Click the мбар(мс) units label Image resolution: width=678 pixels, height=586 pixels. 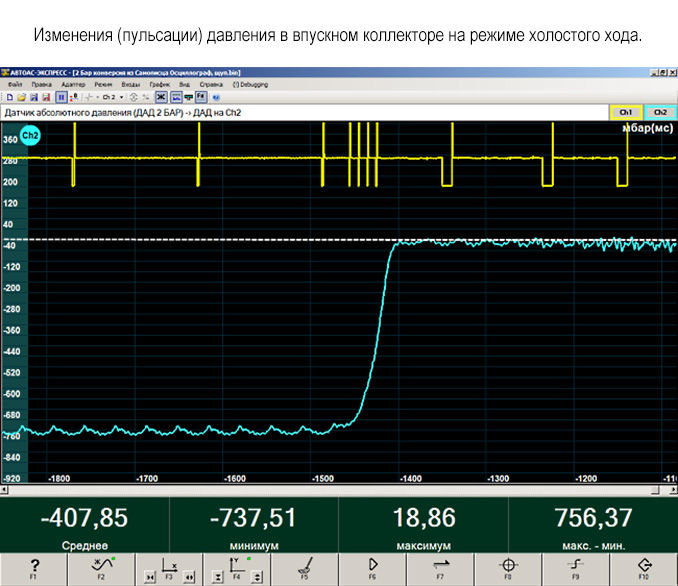pyautogui.click(x=647, y=128)
